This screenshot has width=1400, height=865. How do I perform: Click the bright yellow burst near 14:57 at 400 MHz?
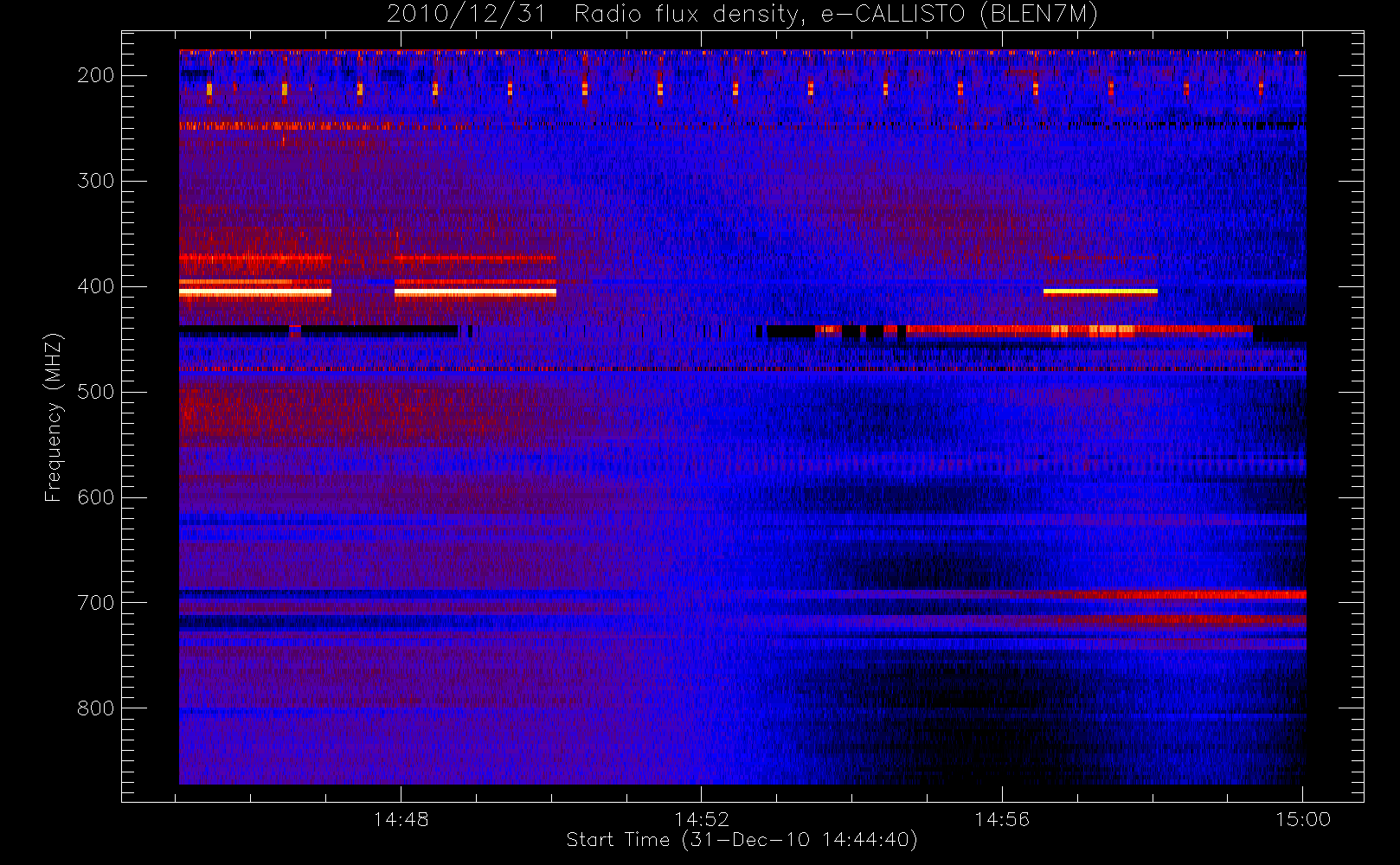1100,292
